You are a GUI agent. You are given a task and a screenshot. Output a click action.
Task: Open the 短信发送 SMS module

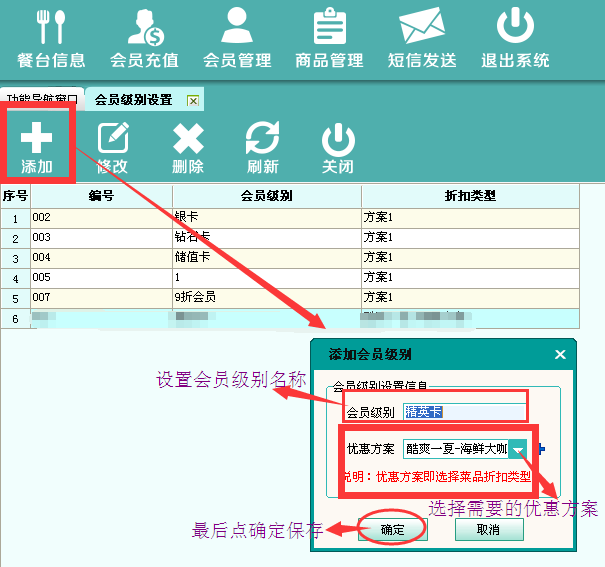click(x=421, y=39)
